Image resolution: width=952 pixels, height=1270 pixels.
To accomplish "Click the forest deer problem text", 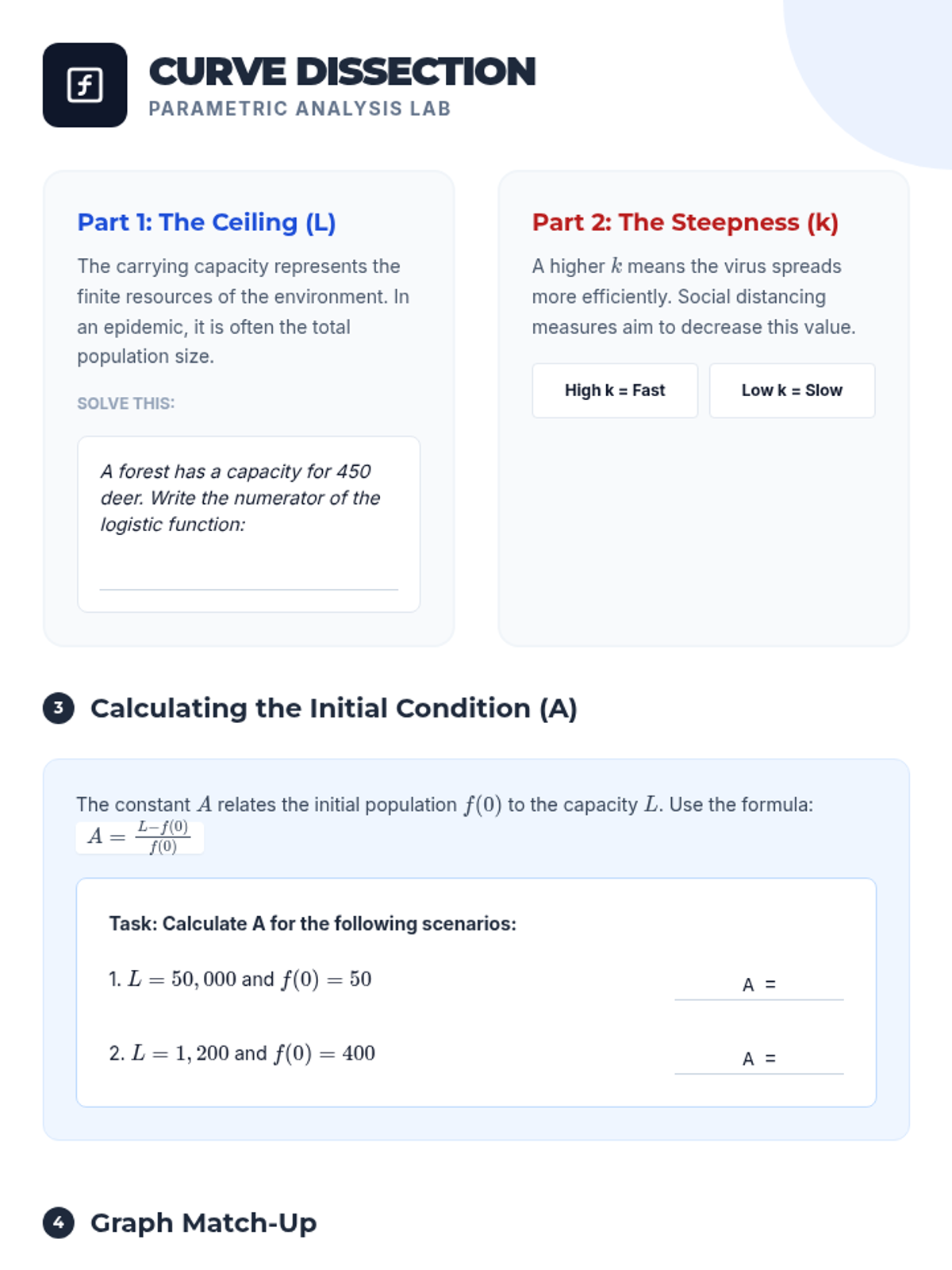I will (240, 498).
